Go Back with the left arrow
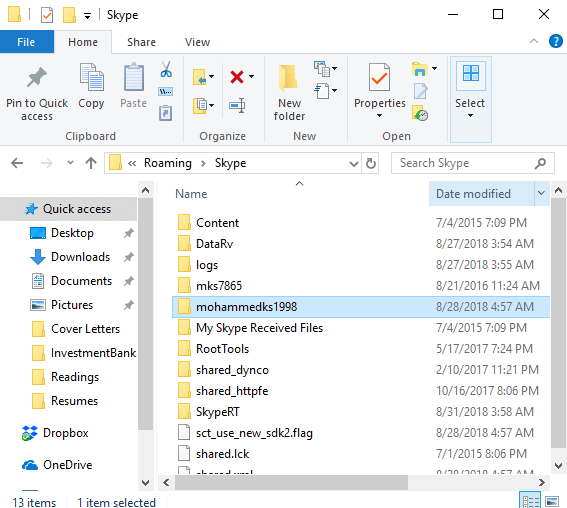The height and width of the screenshot is (508, 567). (17, 163)
